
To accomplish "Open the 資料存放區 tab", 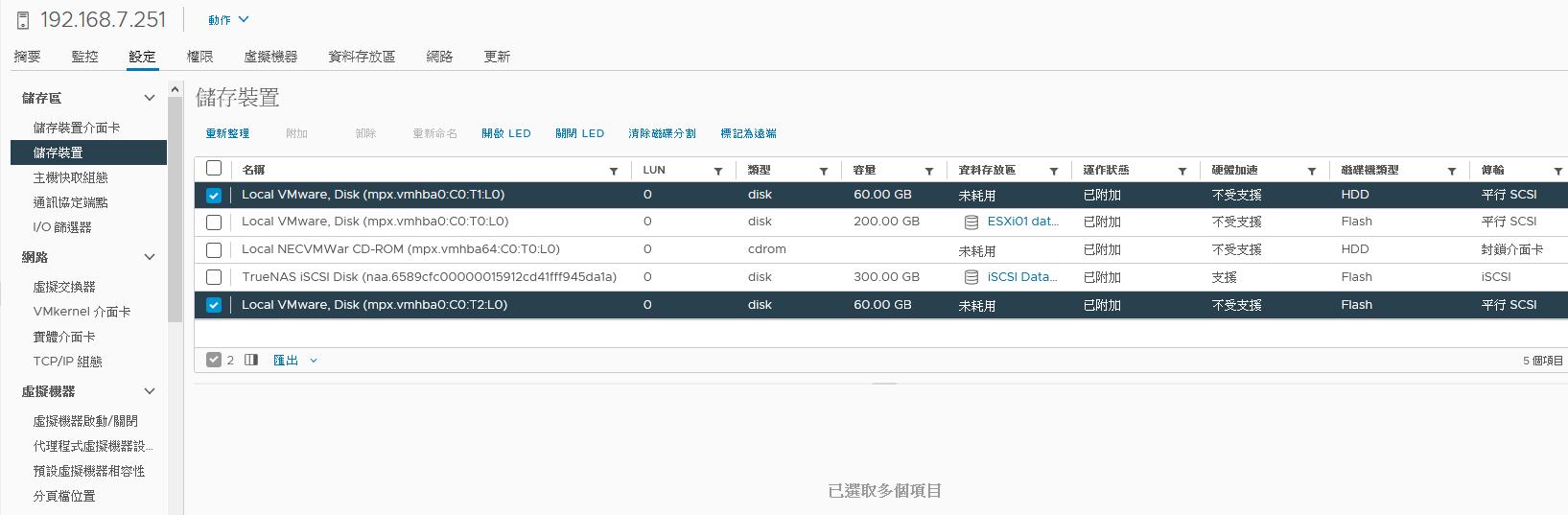I will [362, 57].
